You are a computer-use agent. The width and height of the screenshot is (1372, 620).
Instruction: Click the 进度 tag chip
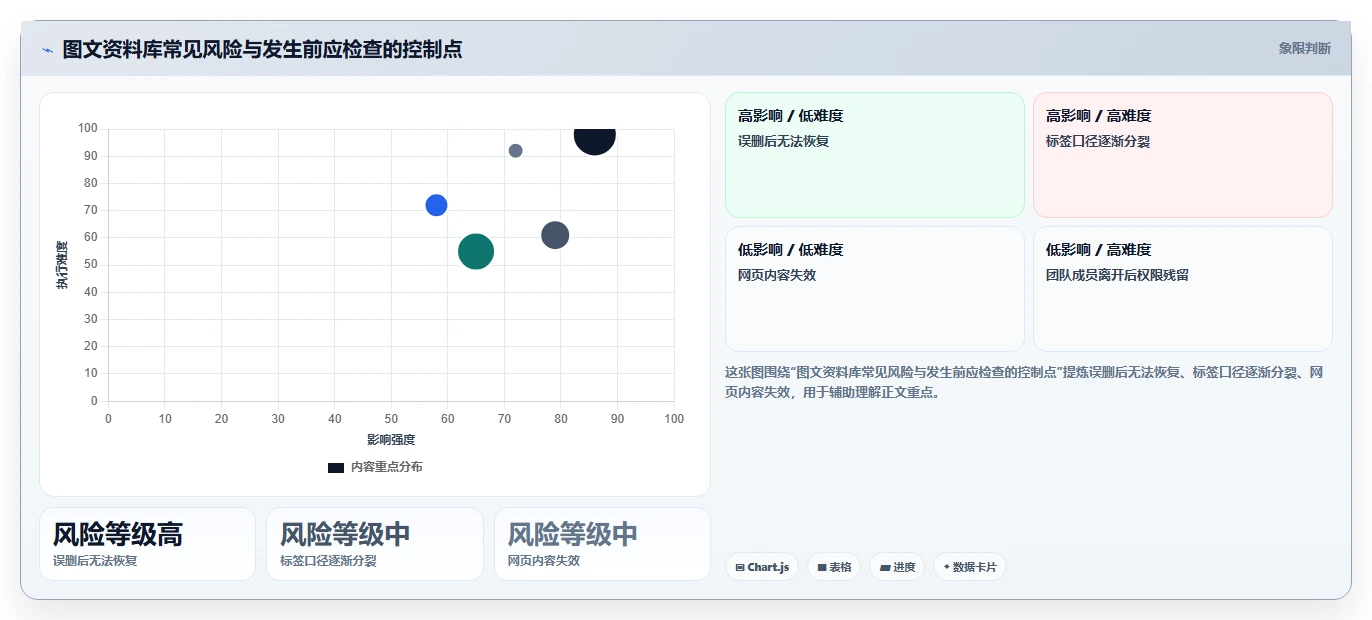(897, 567)
